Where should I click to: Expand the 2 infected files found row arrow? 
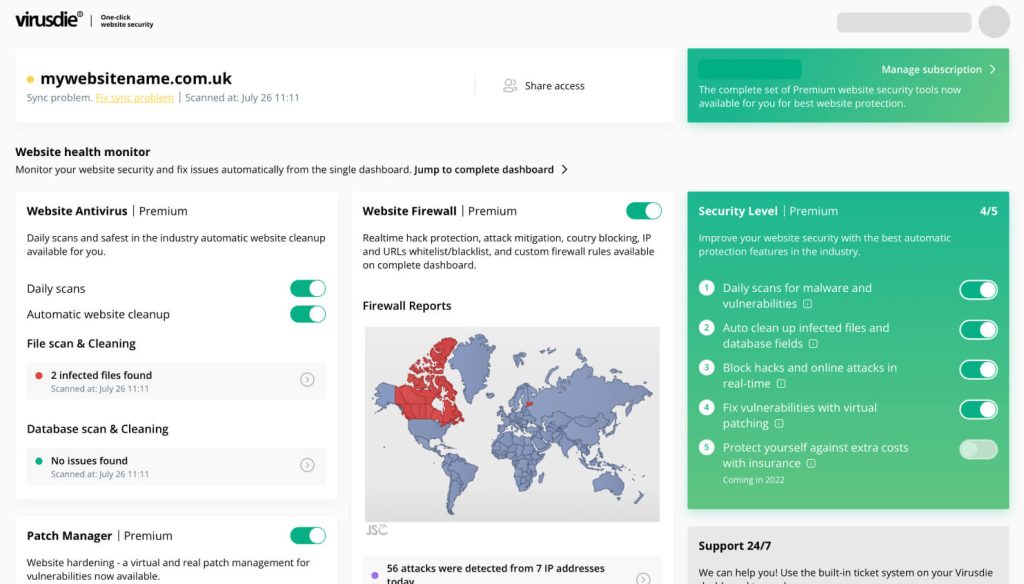pyautogui.click(x=307, y=380)
